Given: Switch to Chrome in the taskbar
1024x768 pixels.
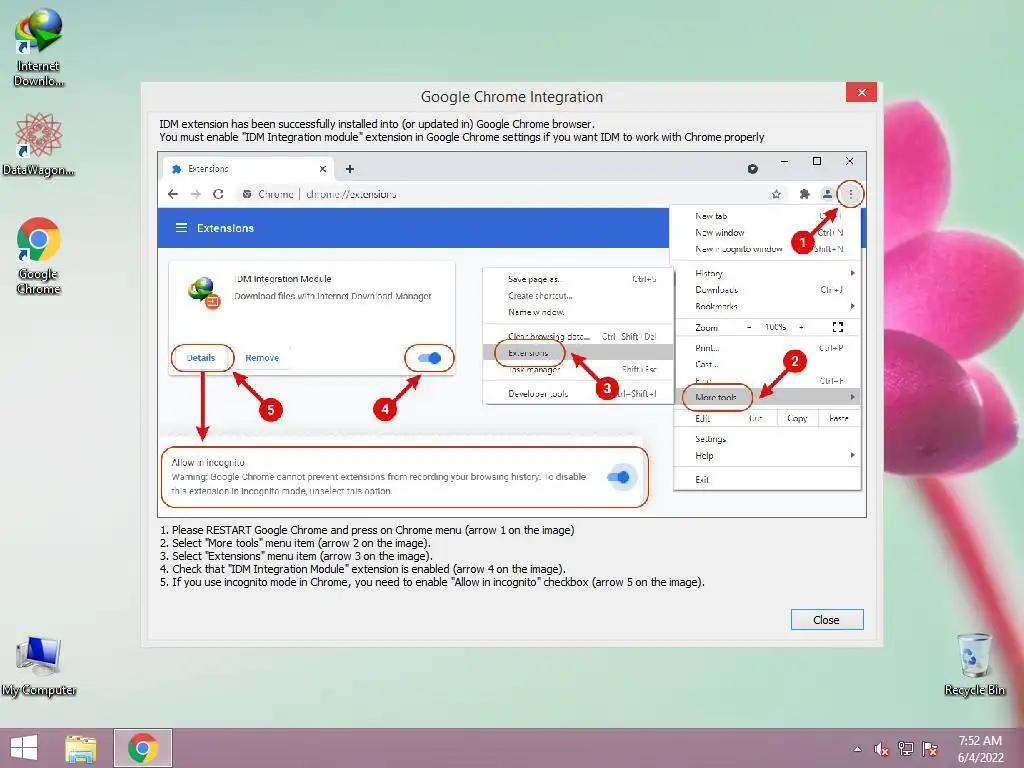Looking at the screenshot, I should (143, 748).
